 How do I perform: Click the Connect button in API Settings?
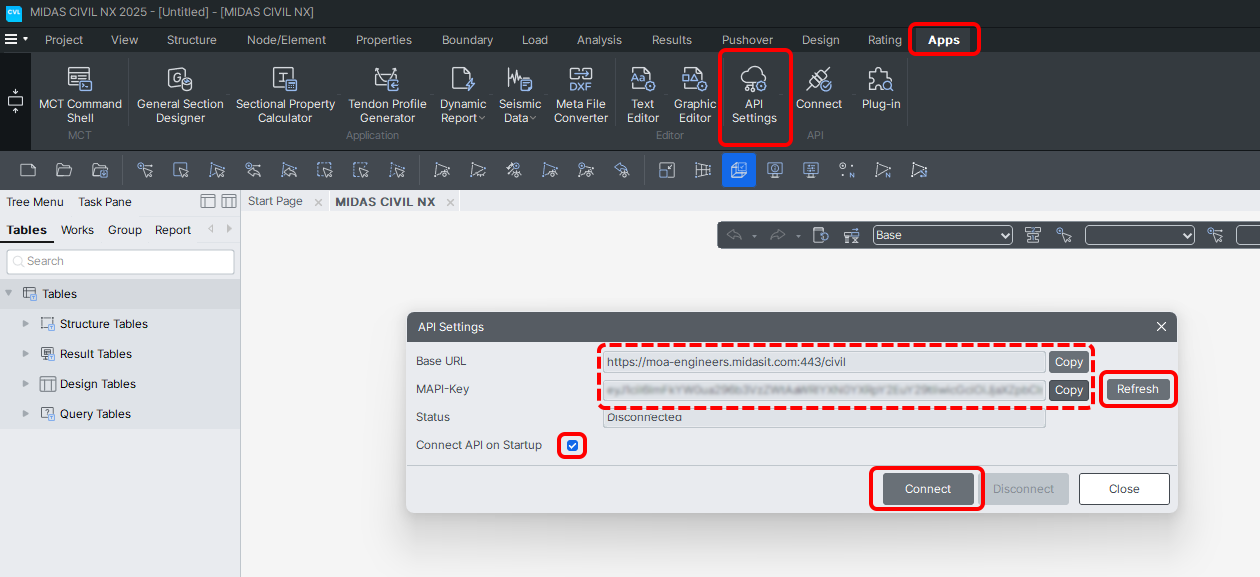pyautogui.click(x=928, y=489)
